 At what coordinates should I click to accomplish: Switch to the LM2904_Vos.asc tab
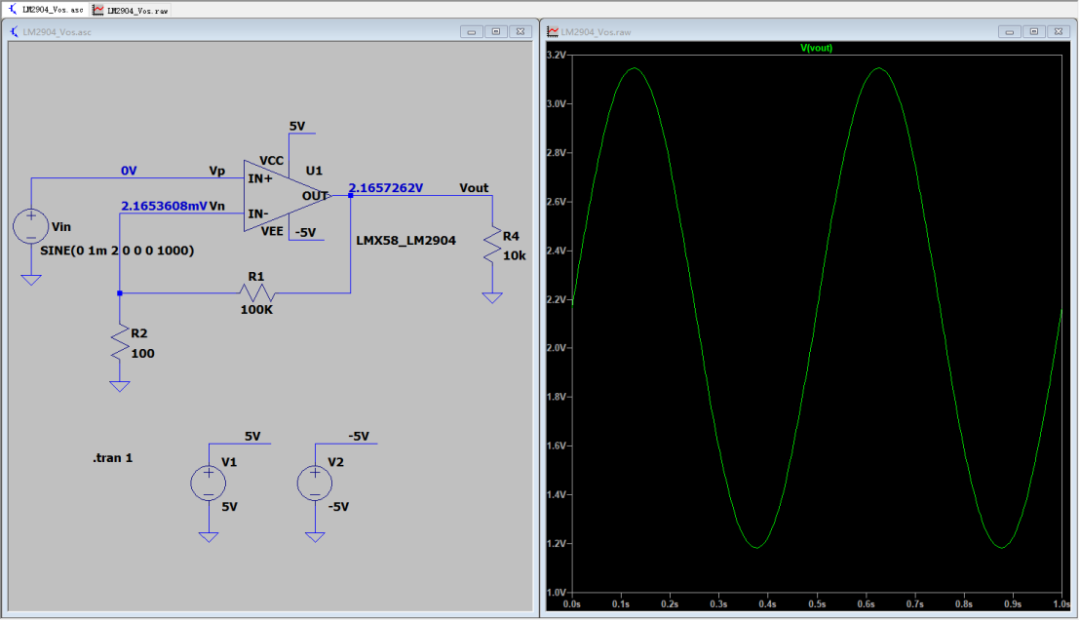pos(45,10)
